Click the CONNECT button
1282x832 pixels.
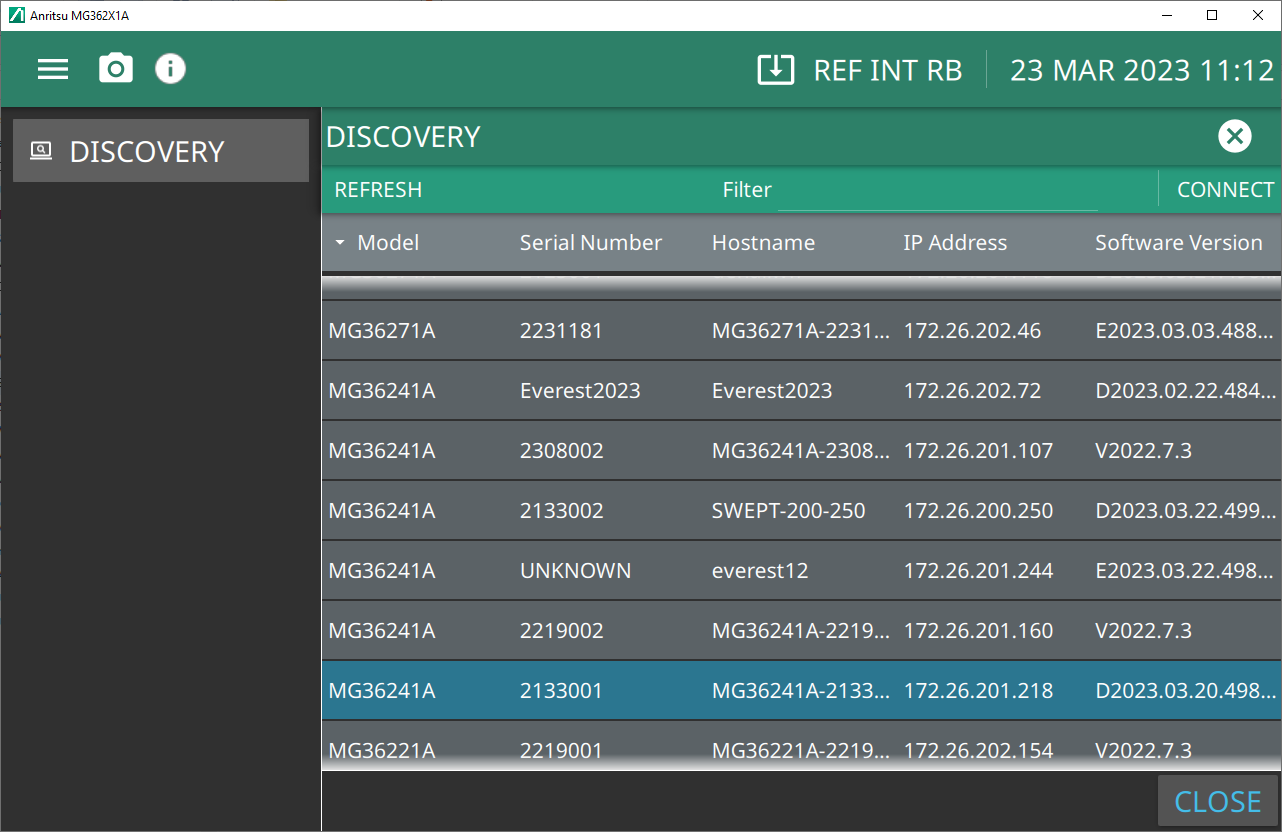pyautogui.click(x=1225, y=190)
